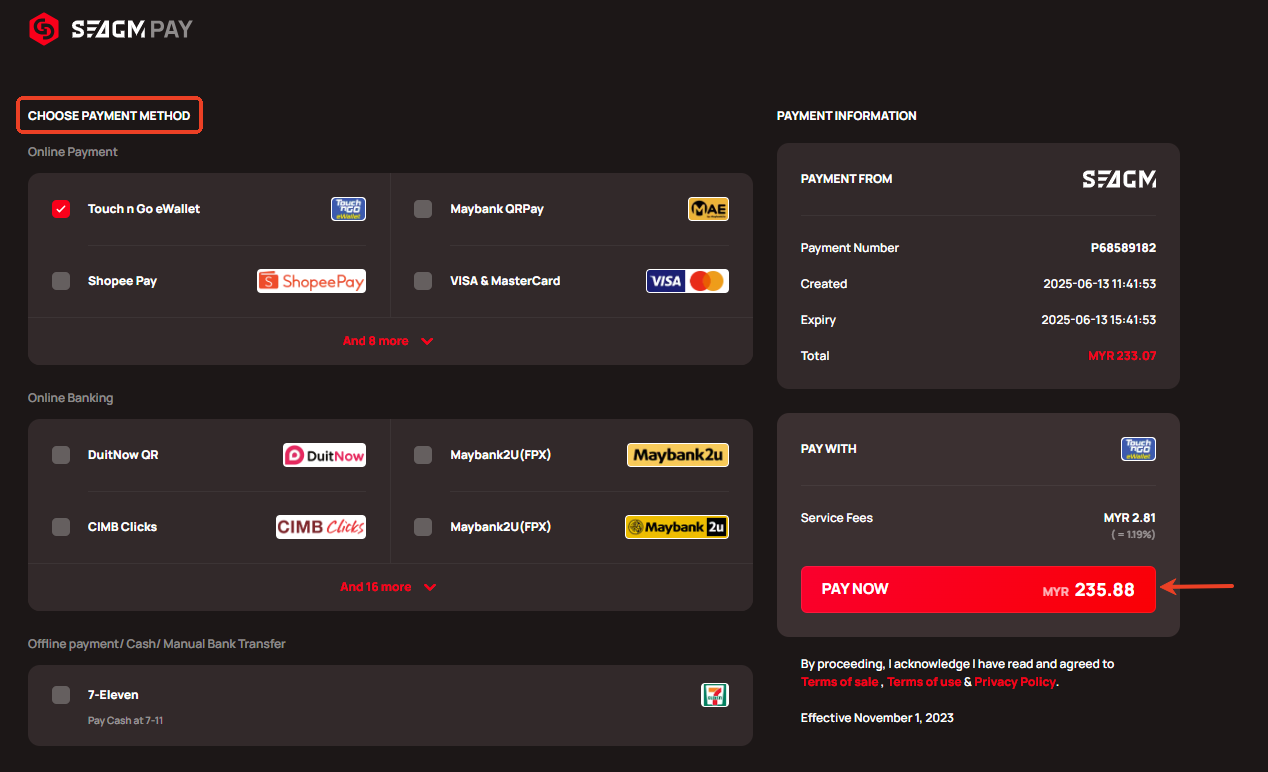The width and height of the screenshot is (1268, 772).
Task: Click the "Payment Number" label
Action: coord(850,248)
